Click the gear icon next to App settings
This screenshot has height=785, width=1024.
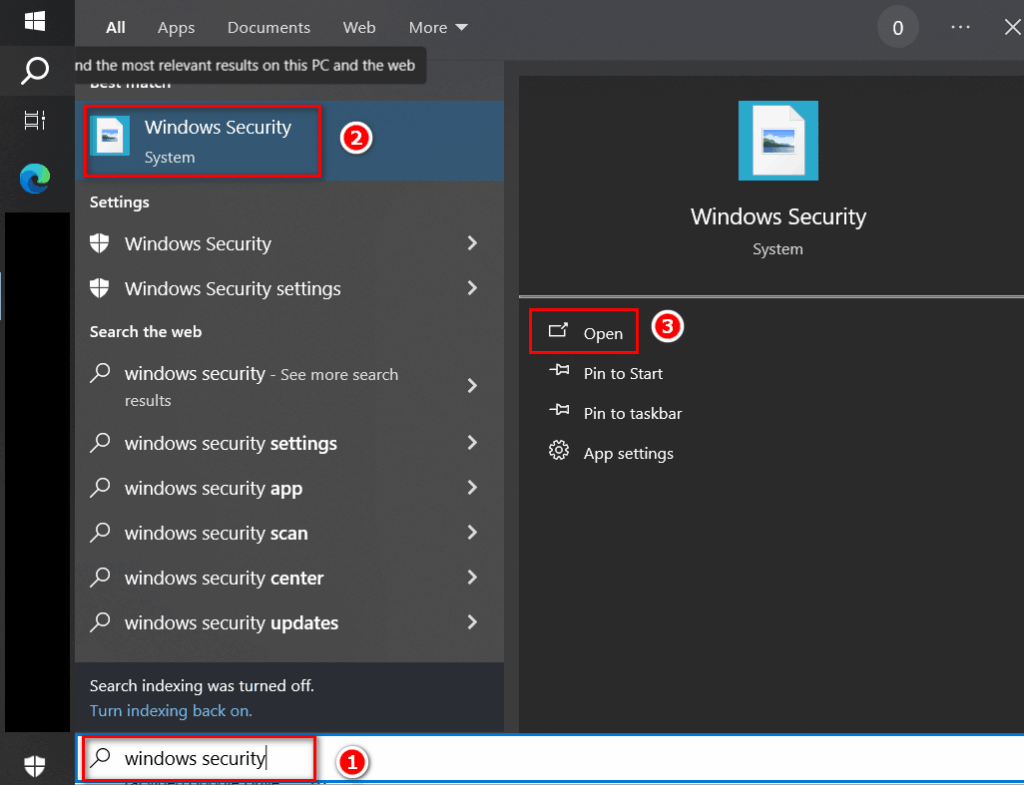pos(559,450)
